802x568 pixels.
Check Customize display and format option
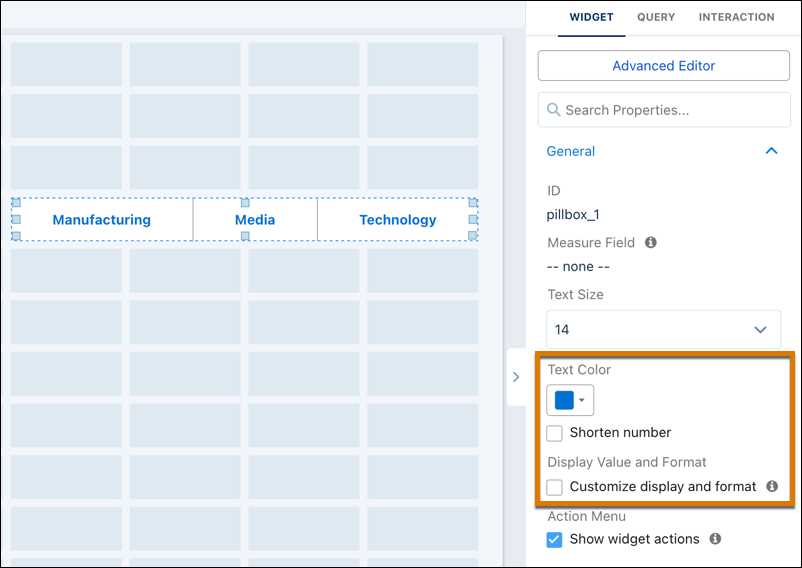coord(554,487)
